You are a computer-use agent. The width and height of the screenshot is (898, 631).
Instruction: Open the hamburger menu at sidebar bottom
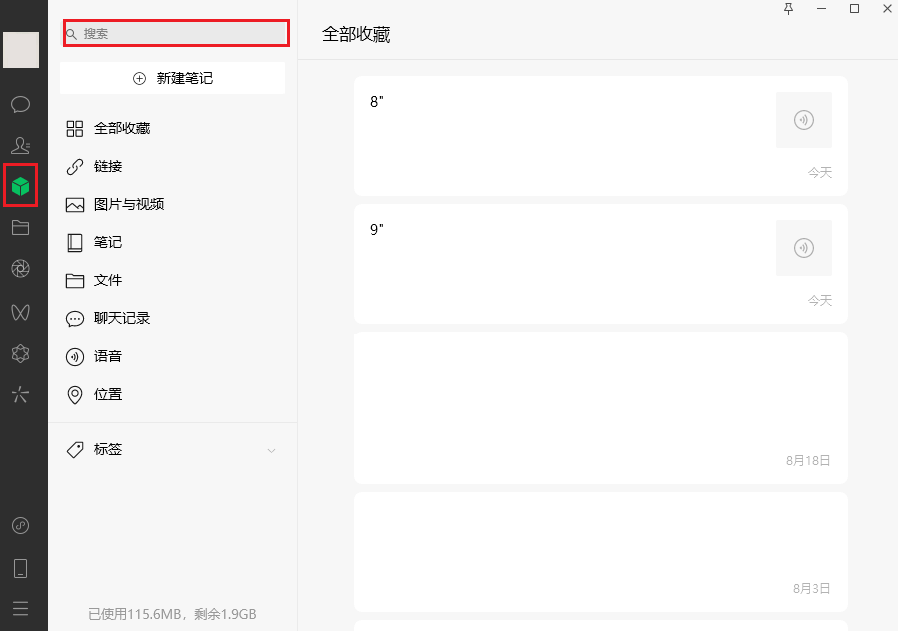[x=20, y=608]
